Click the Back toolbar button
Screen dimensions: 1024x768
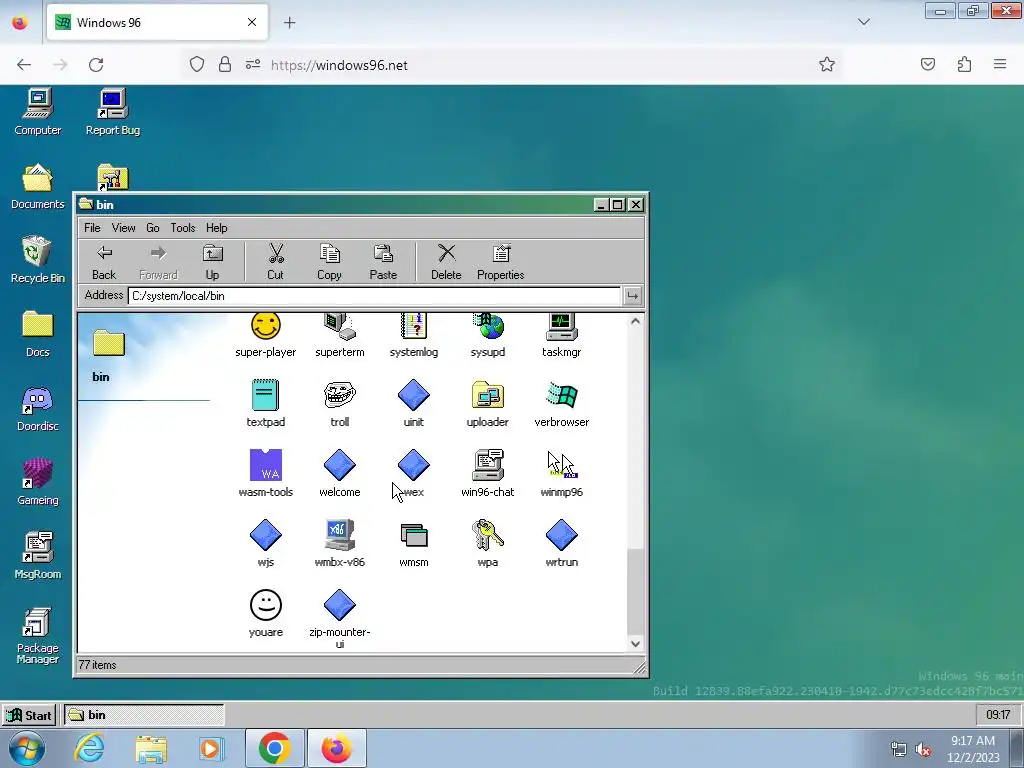pos(104,262)
